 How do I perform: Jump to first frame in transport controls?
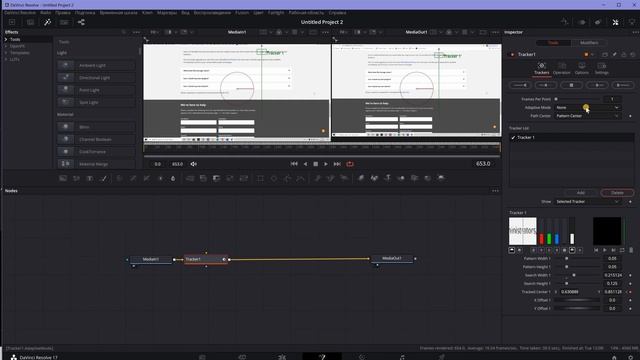294,164
